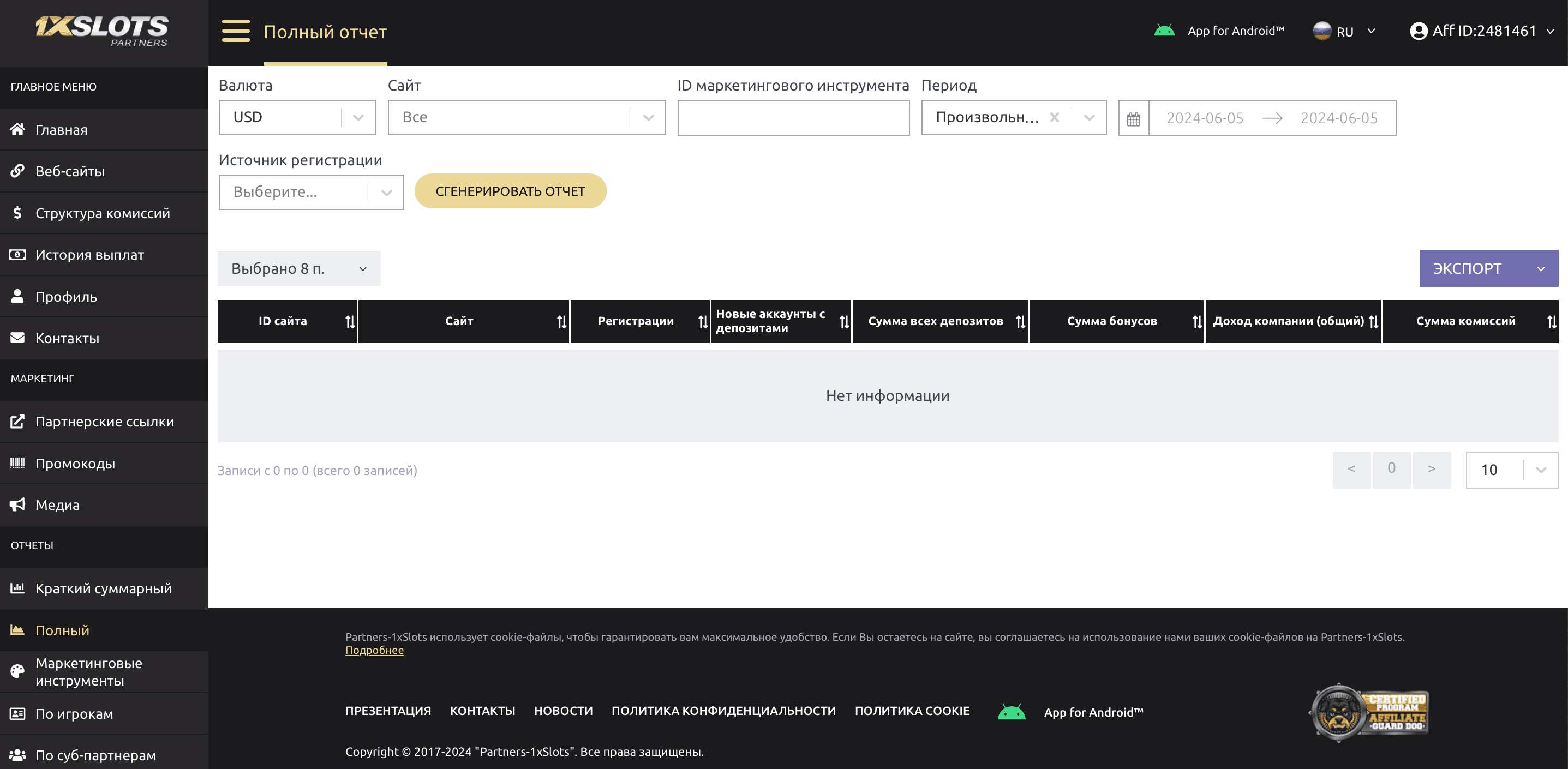1568x769 pixels.
Task: Click the Подробнее cookie link
Action: point(374,650)
